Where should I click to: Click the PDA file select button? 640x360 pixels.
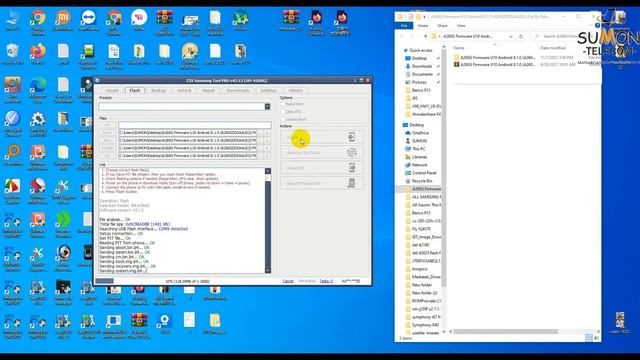point(107,140)
